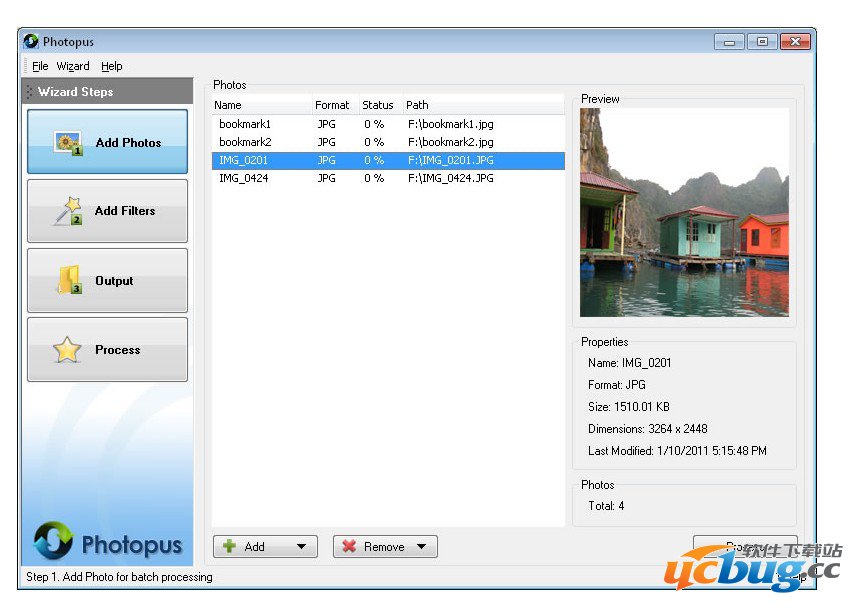Click the Path column header

(x=480, y=105)
